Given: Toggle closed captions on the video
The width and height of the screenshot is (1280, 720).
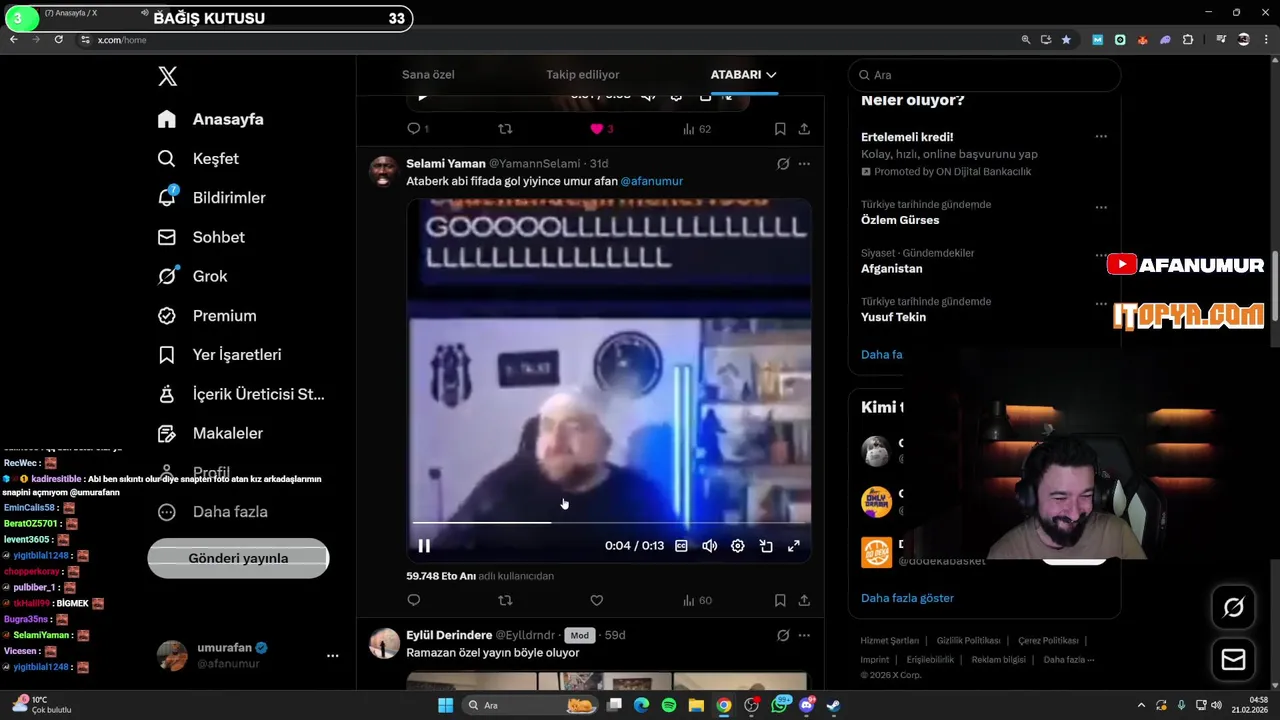Looking at the screenshot, I should click(681, 546).
